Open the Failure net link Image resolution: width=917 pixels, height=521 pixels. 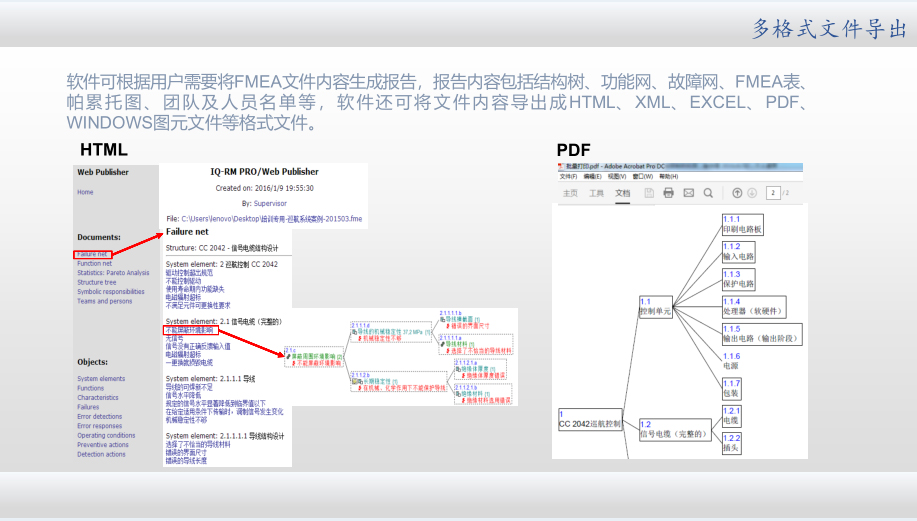click(x=92, y=254)
